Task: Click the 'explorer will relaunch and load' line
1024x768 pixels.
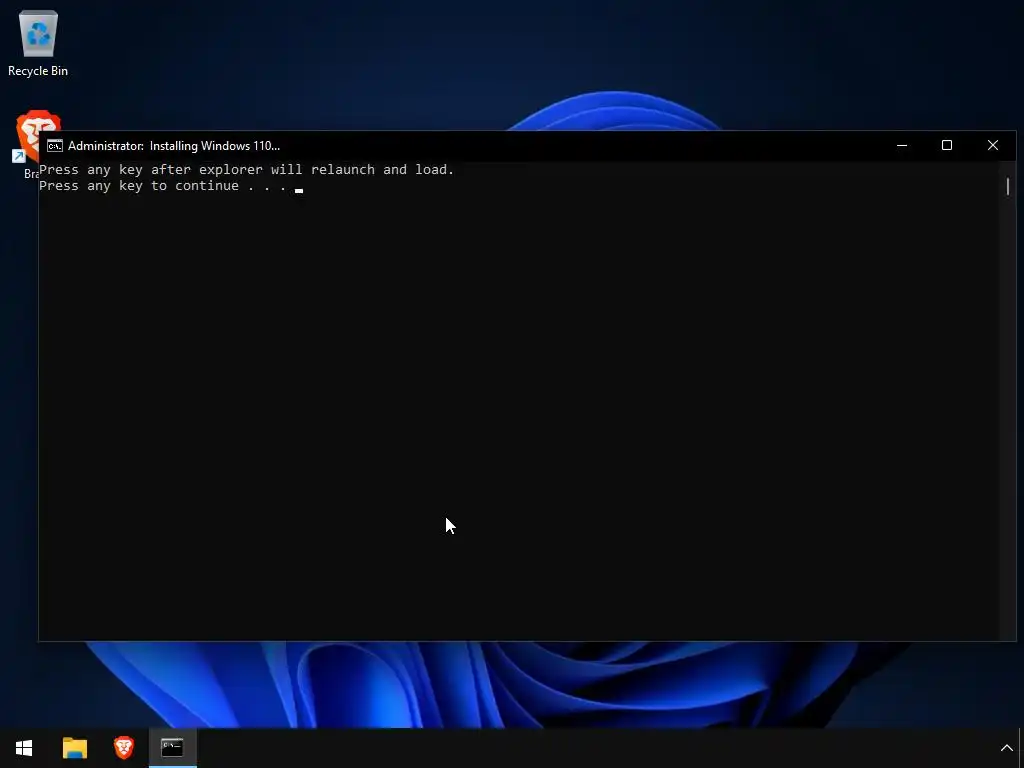Action: tap(246, 170)
